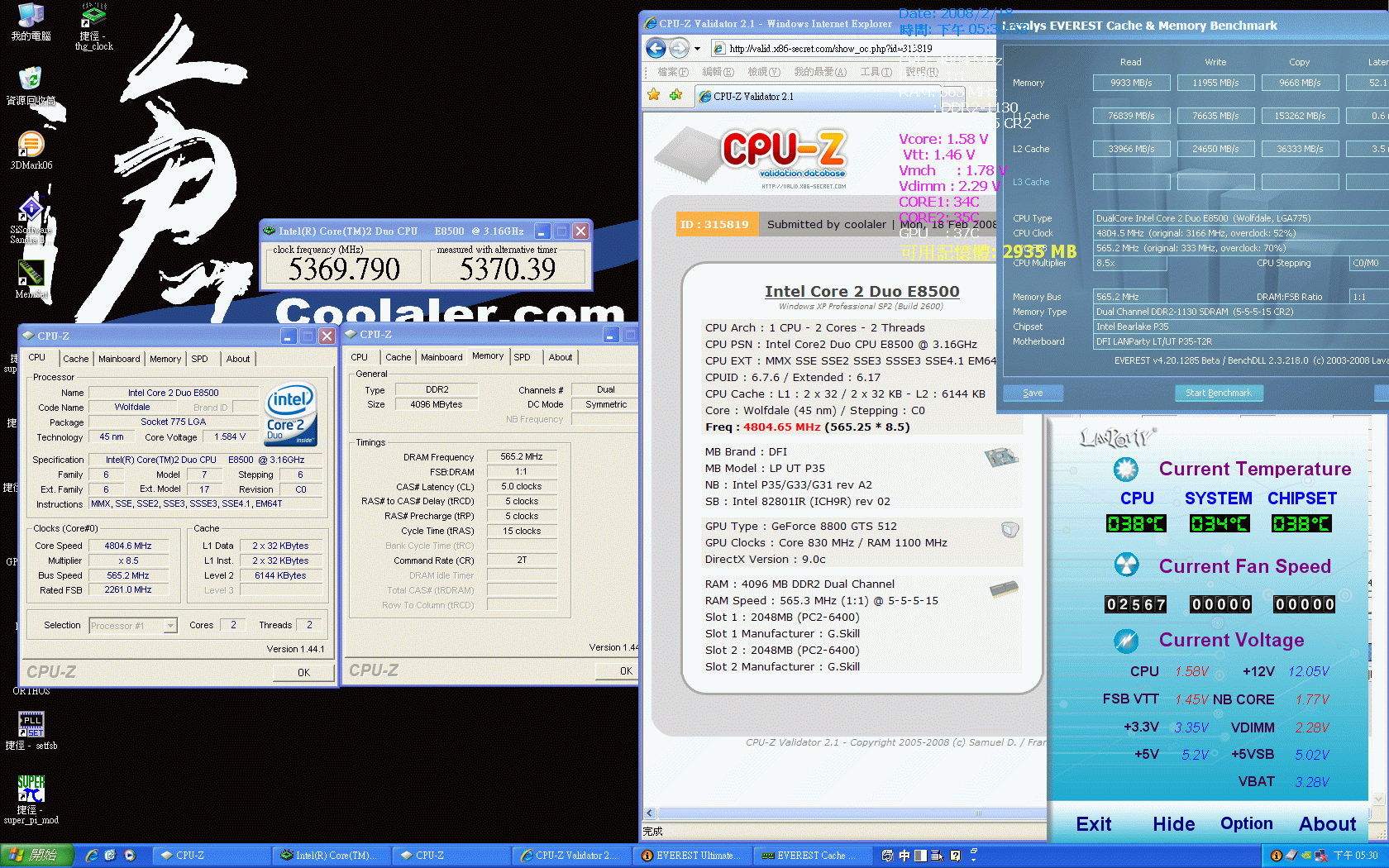Open the language bar options arrow

coord(973,859)
